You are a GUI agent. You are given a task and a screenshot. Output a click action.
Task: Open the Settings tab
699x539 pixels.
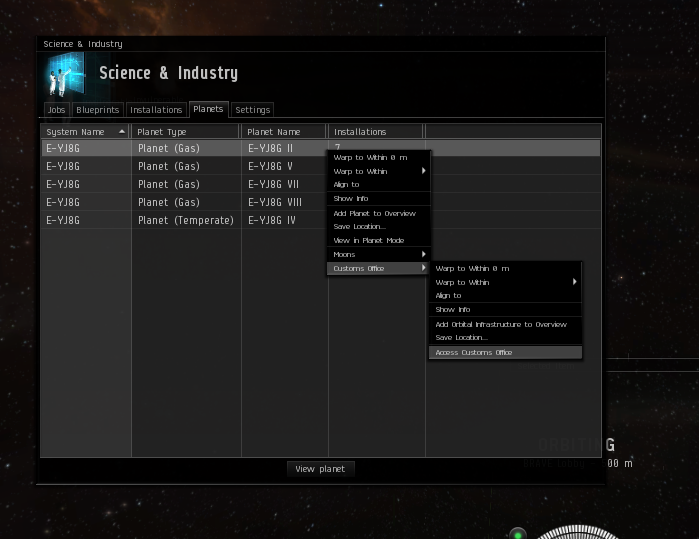[x=253, y=110]
